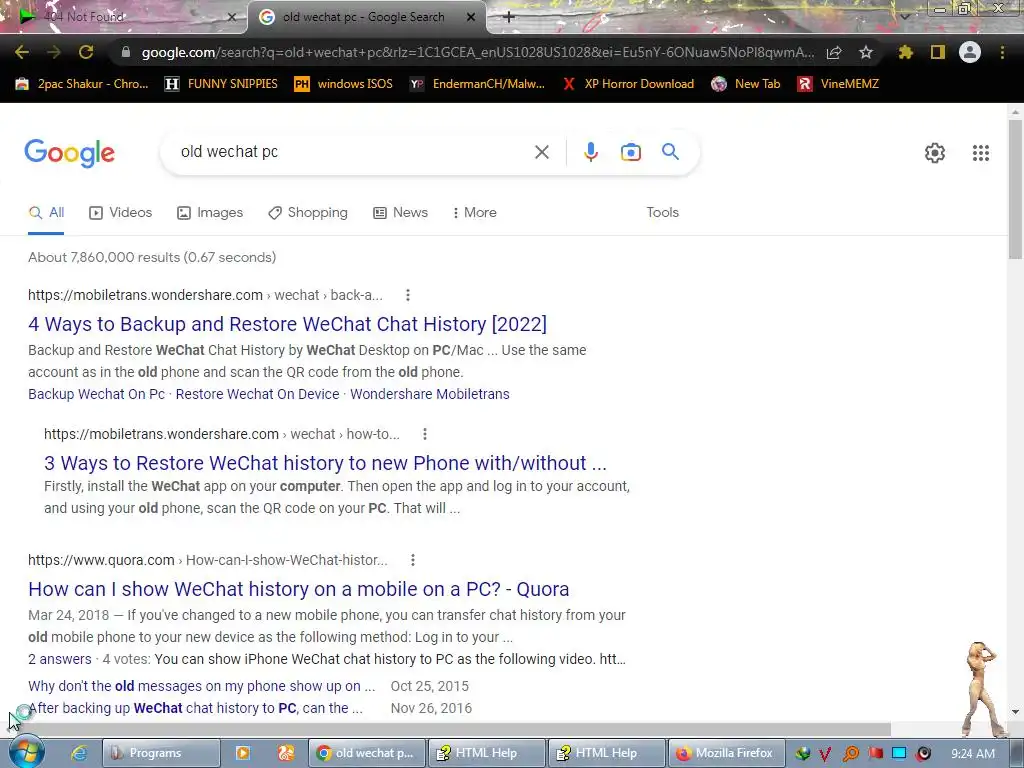Open Google quick settings gear

coord(935,153)
